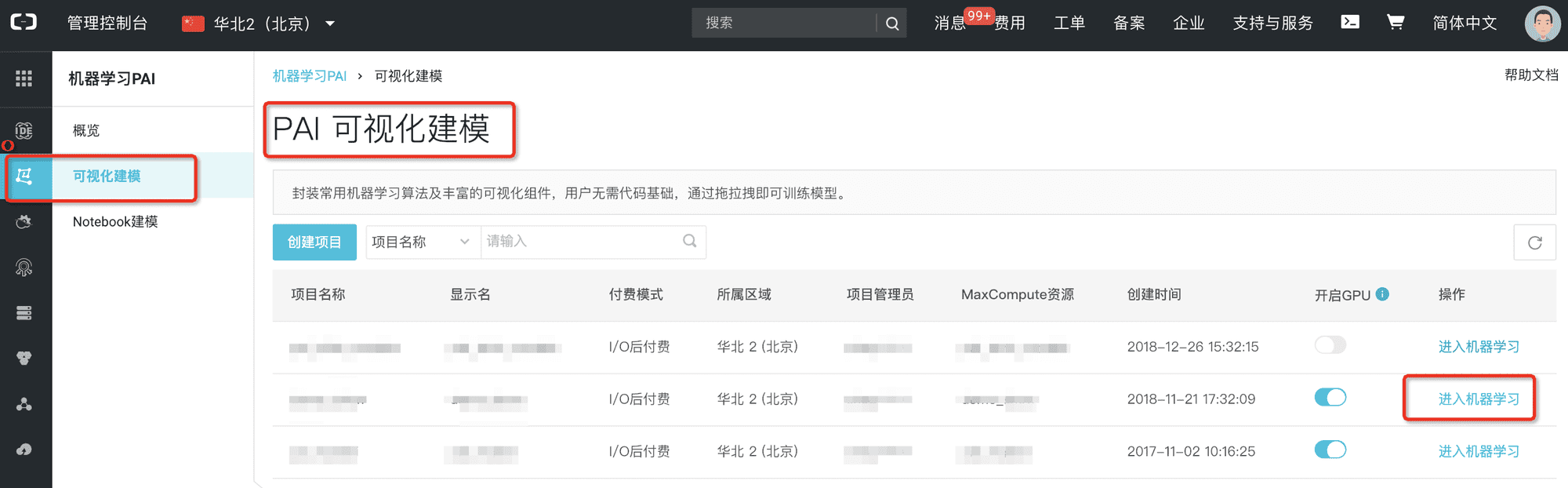Click the 创建项目 button
Image resolution: width=1568 pixels, height=488 pixels.
tap(314, 242)
